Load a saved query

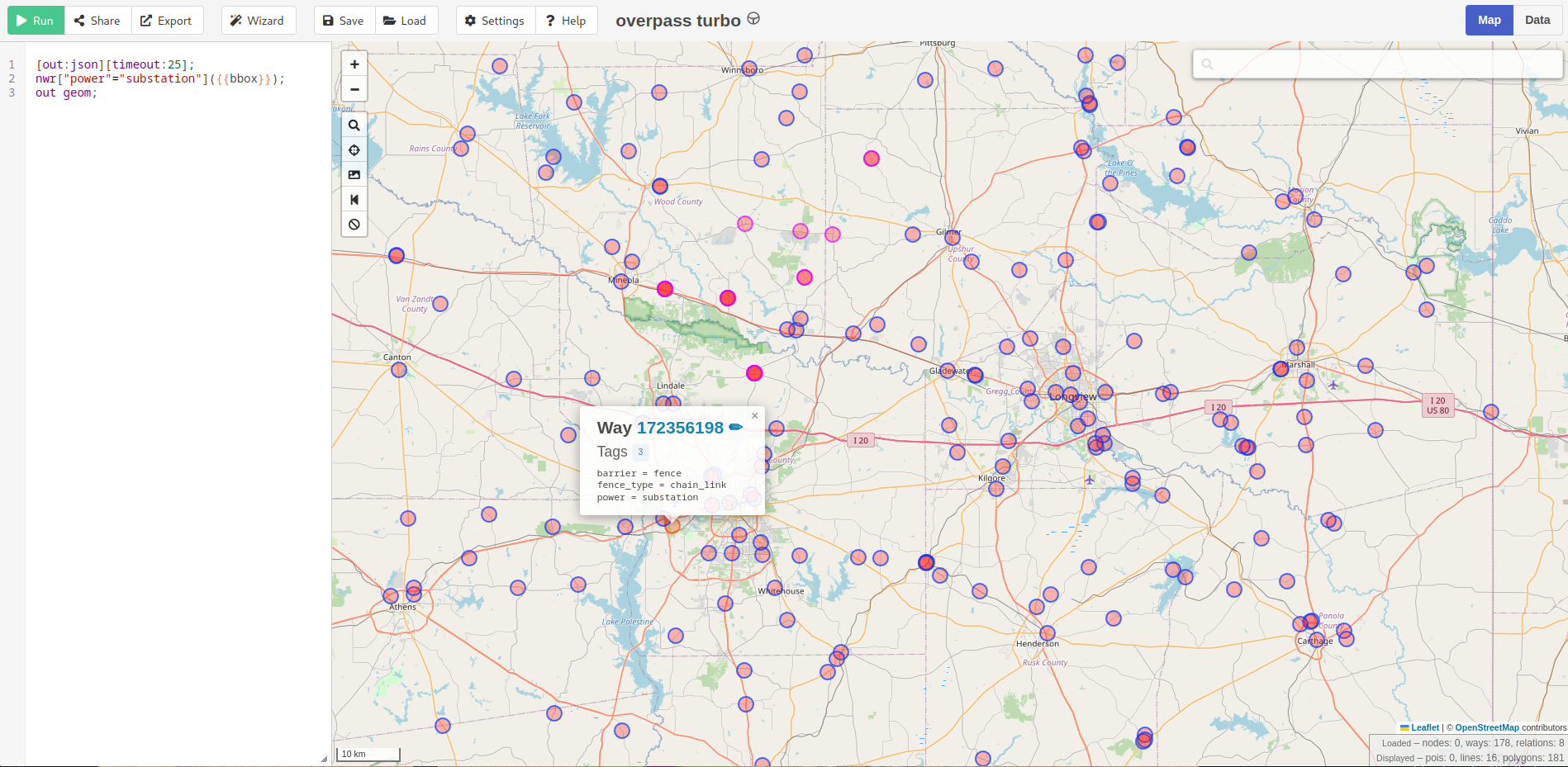pyautogui.click(x=406, y=21)
